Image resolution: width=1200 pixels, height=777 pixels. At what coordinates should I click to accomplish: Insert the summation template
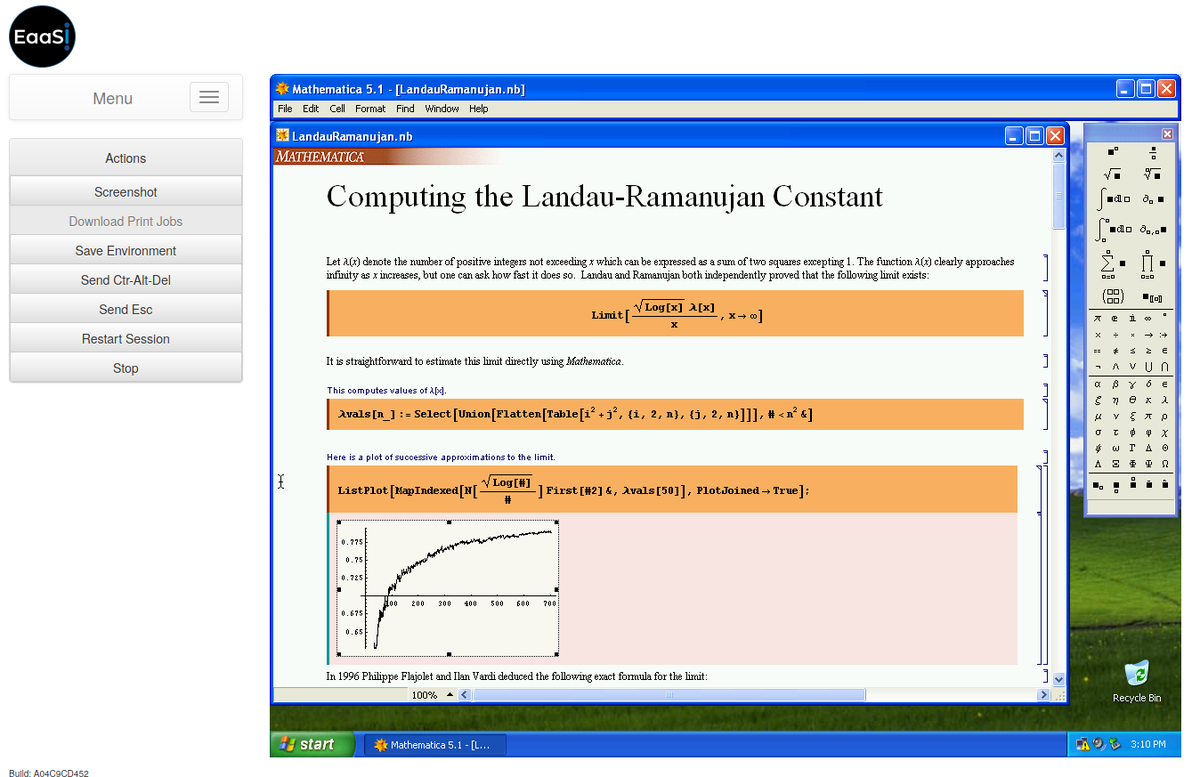pos(1113,263)
